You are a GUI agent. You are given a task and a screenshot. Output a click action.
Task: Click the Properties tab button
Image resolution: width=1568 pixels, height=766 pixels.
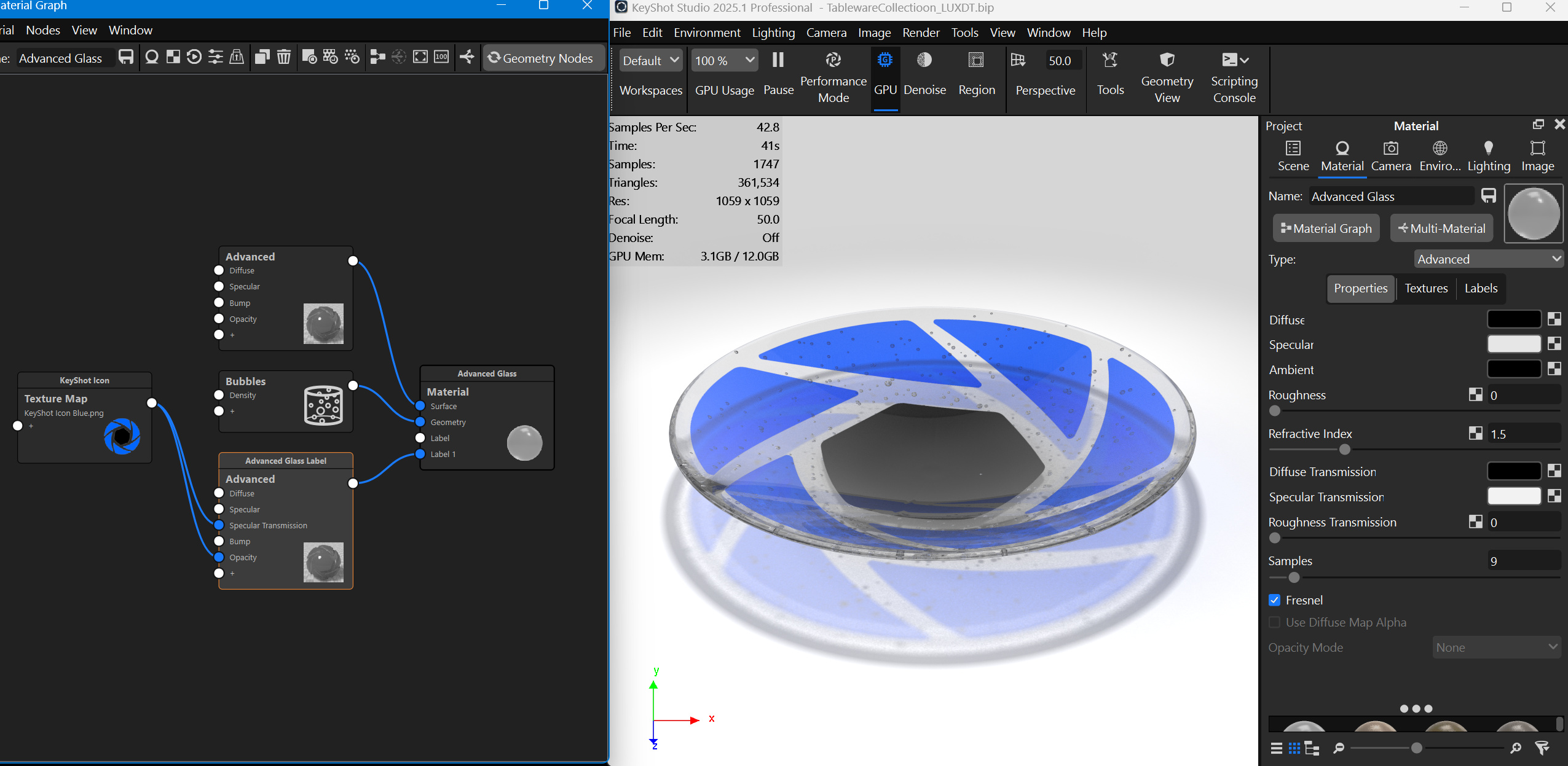(x=1360, y=288)
